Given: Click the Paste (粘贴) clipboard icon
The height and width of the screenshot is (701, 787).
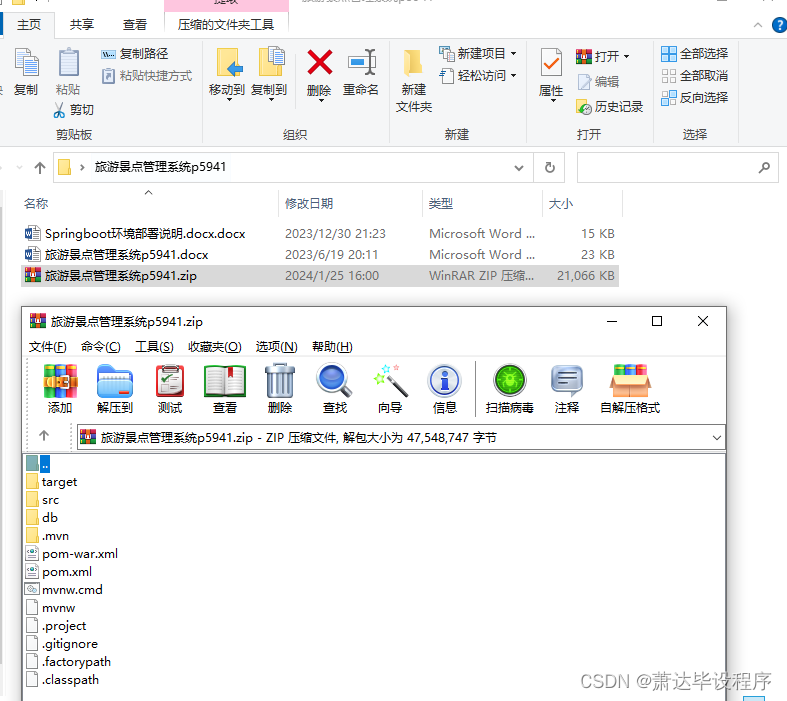Looking at the screenshot, I should (x=68, y=62).
